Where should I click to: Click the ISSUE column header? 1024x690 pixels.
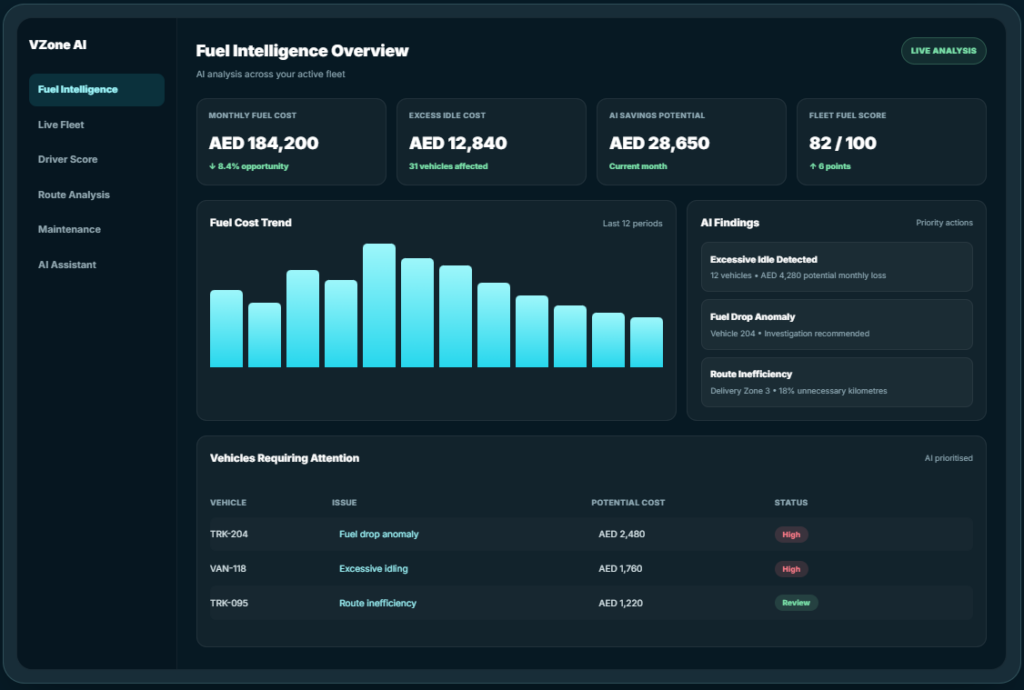344,503
